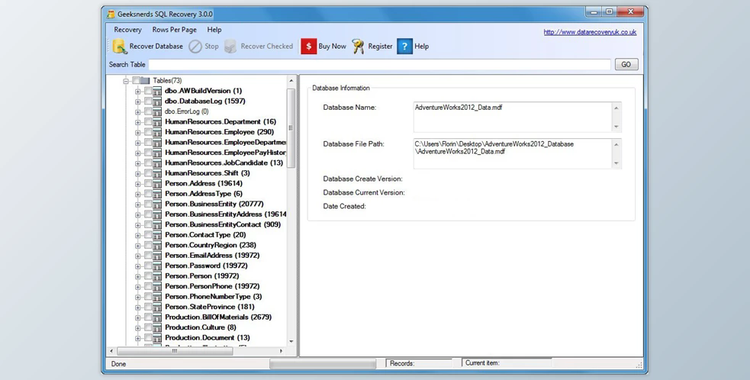750x380 pixels.
Task: Collapse the Tables(73) tree node
Action: point(126,81)
